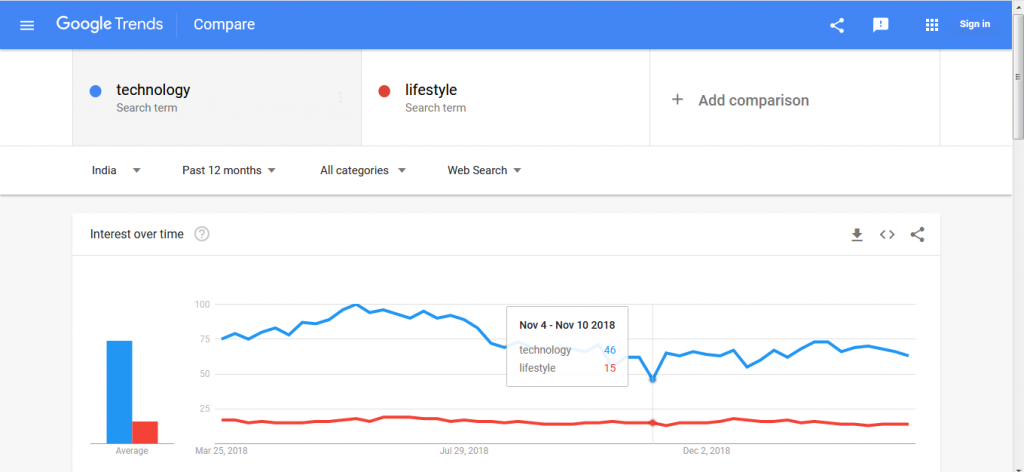Click the page vertical scrollbar
Viewport: 1024px width, 472px height.
[1018, 236]
